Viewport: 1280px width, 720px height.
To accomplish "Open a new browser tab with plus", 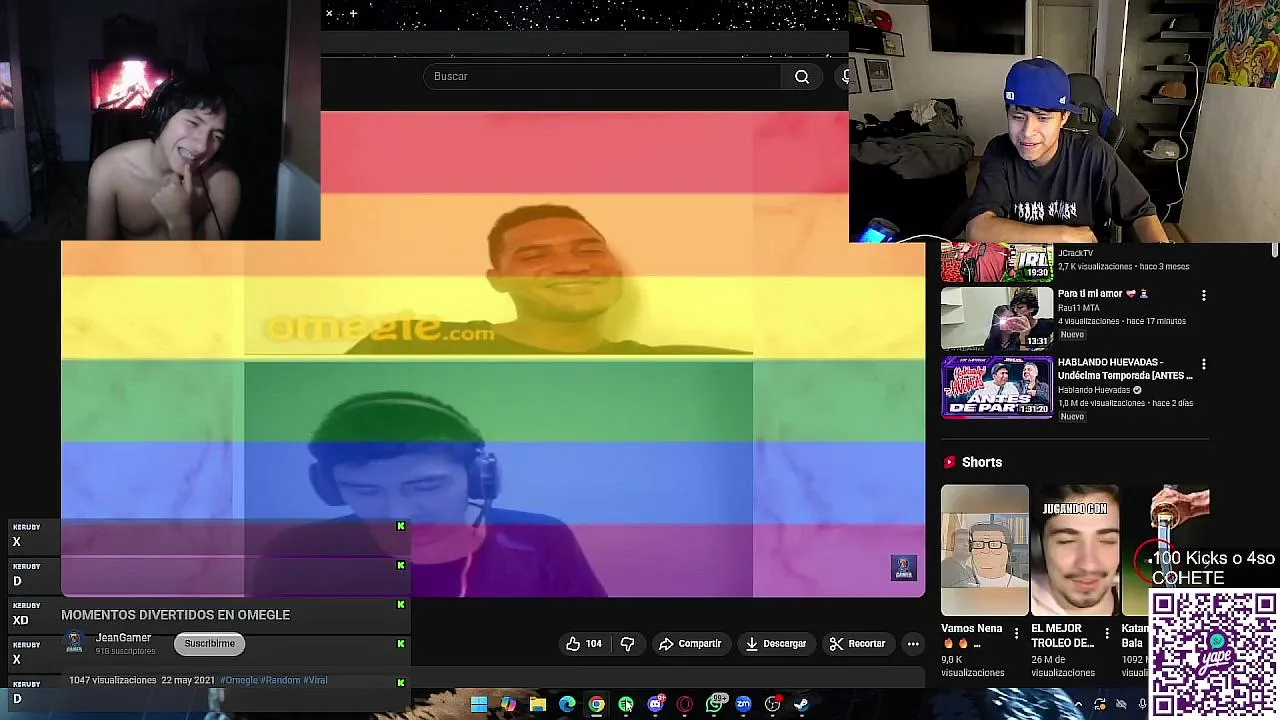I will [353, 13].
